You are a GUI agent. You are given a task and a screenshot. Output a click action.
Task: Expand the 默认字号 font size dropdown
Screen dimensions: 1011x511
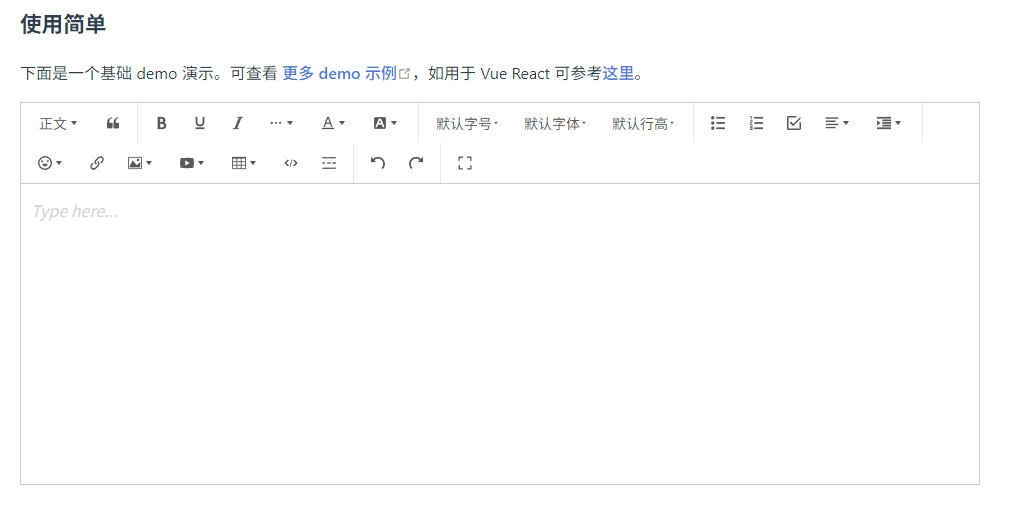click(467, 123)
